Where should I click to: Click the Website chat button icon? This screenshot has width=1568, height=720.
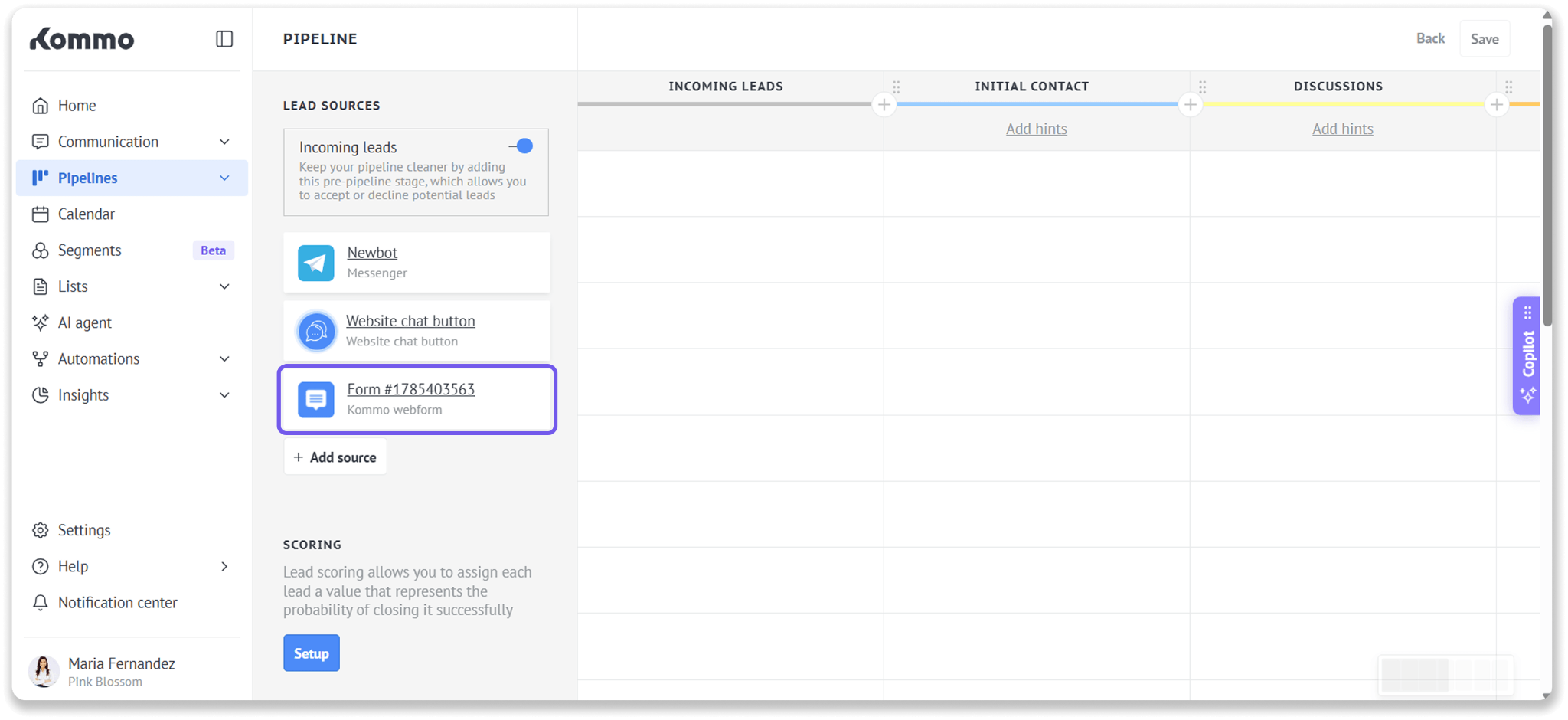click(x=316, y=331)
